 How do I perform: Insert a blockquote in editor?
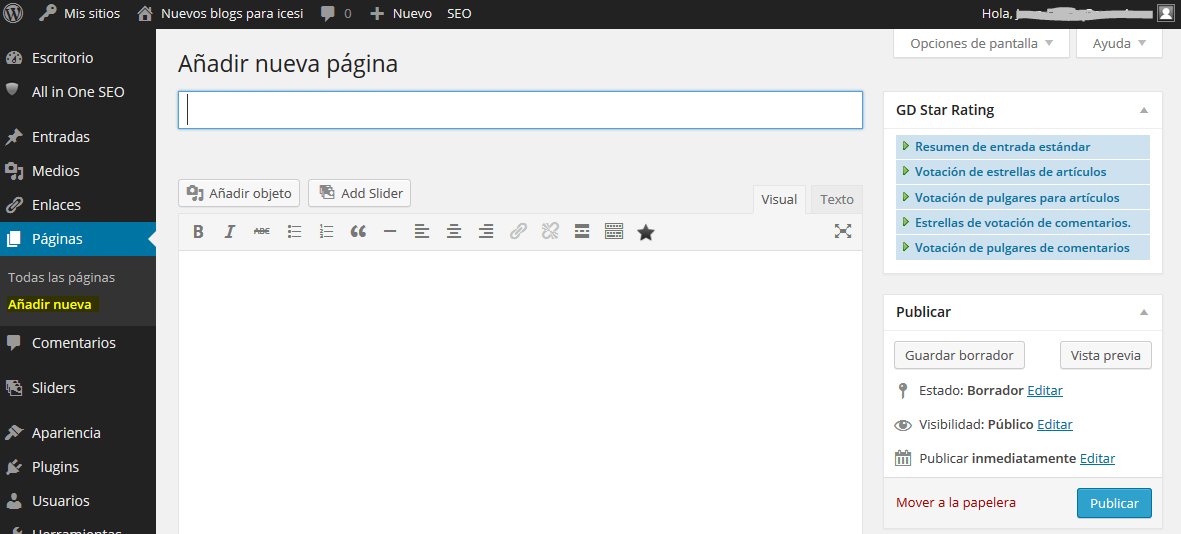point(358,232)
